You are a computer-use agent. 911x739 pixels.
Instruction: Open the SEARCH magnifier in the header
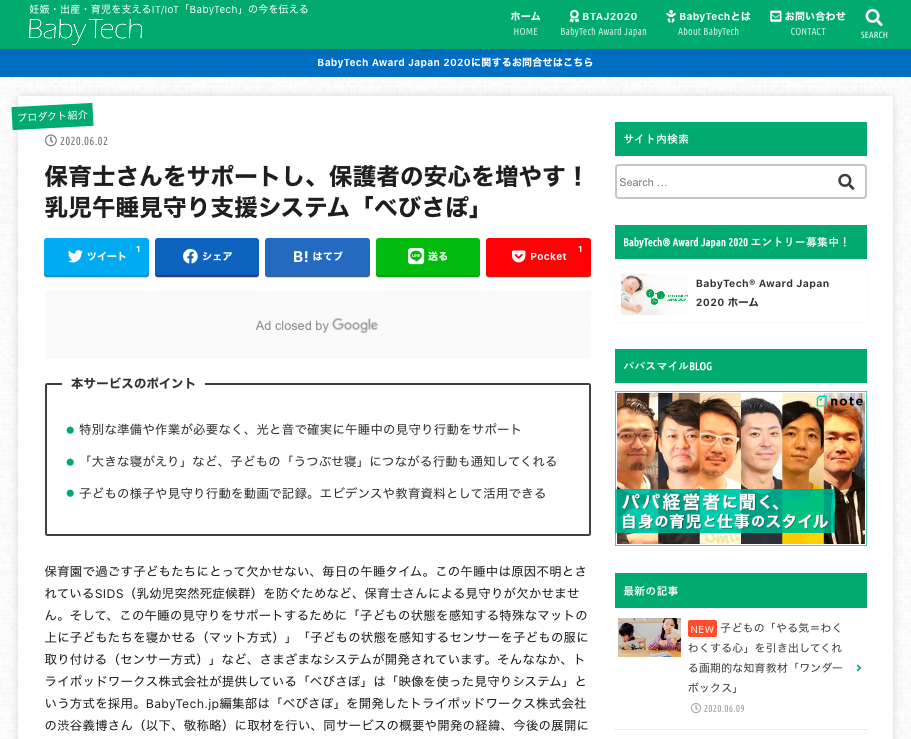click(874, 24)
